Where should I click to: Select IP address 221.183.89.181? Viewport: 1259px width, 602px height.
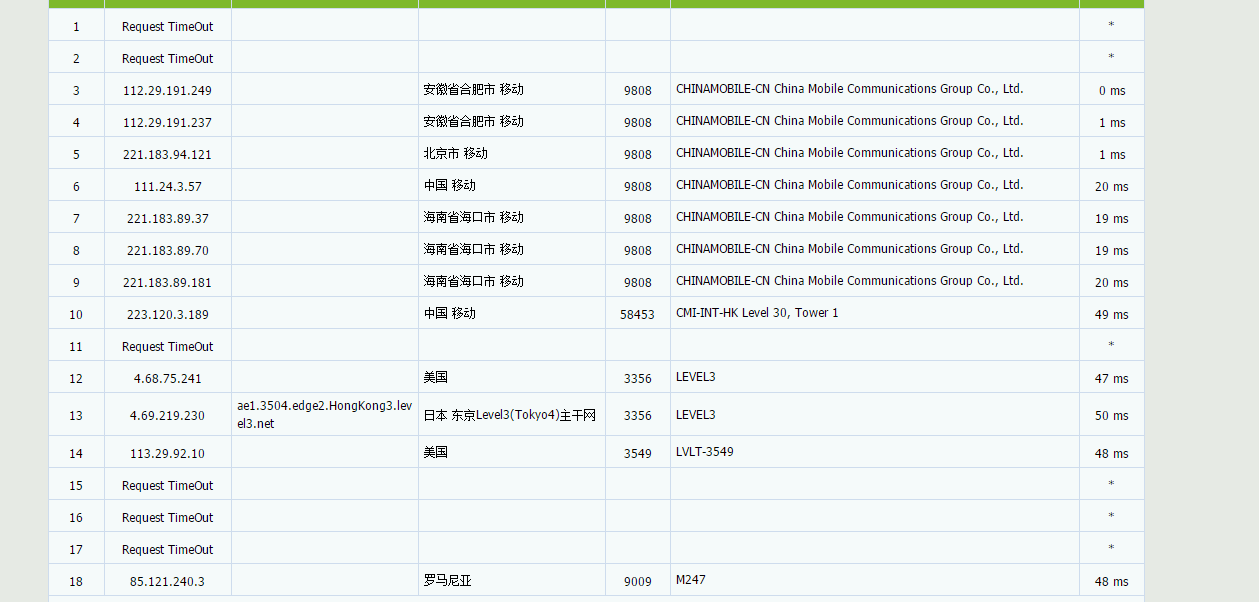click(167, 282)
